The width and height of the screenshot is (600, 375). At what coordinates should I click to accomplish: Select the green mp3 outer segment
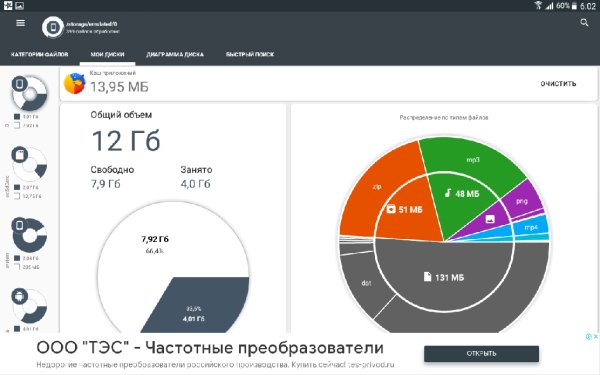point(473,160)
